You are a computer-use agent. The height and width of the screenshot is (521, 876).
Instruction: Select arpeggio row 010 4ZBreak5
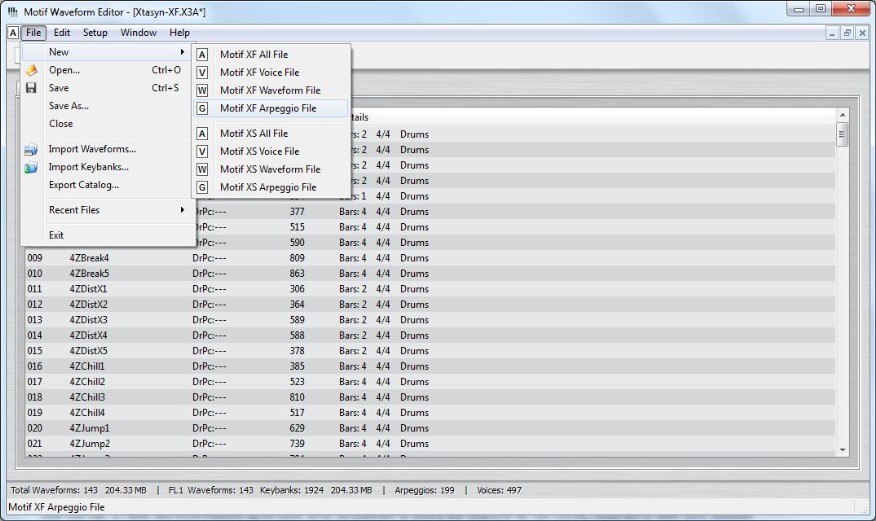(x=430, y=274)
